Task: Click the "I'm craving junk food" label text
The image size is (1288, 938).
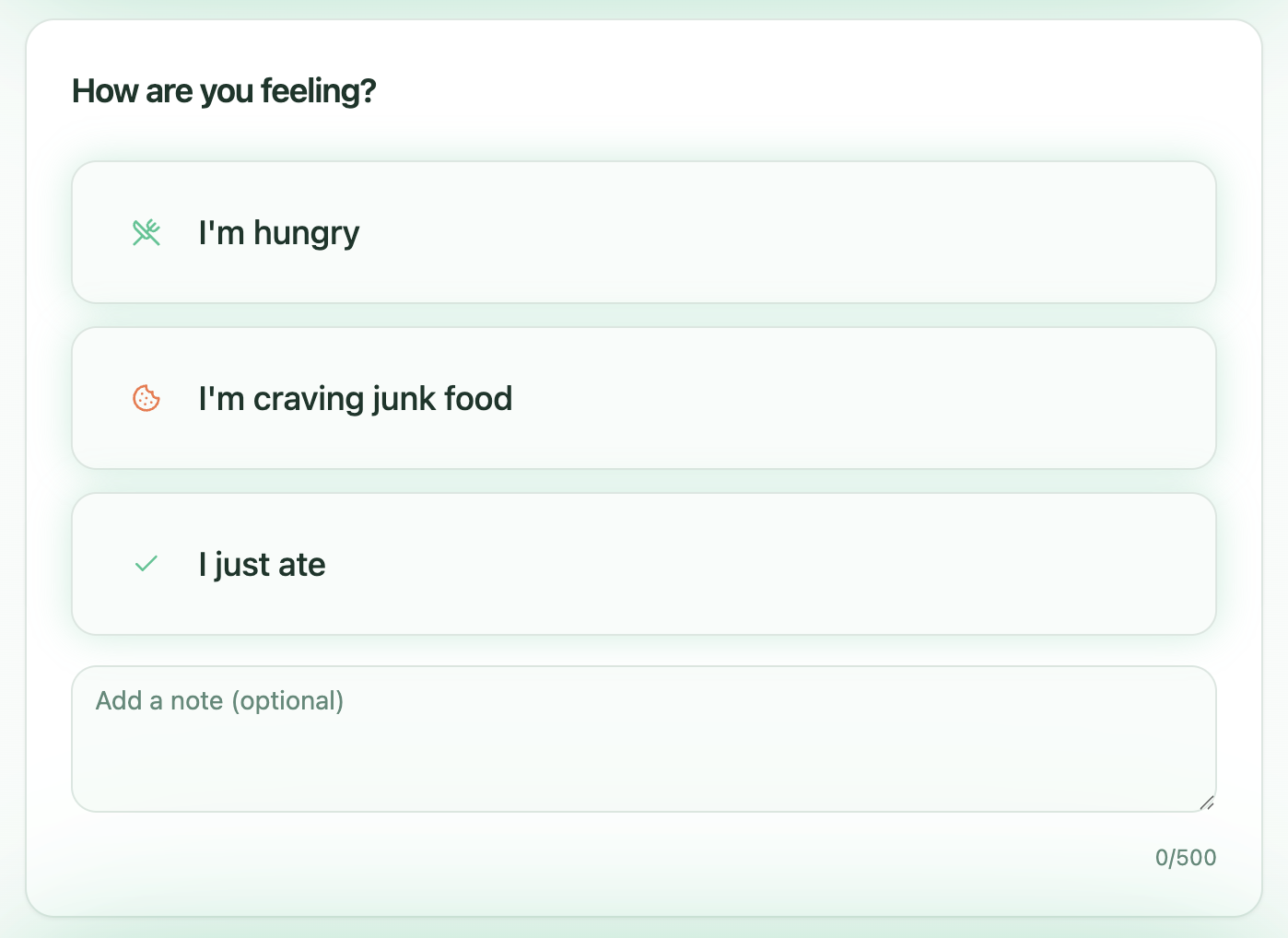Action: (356, 399)
